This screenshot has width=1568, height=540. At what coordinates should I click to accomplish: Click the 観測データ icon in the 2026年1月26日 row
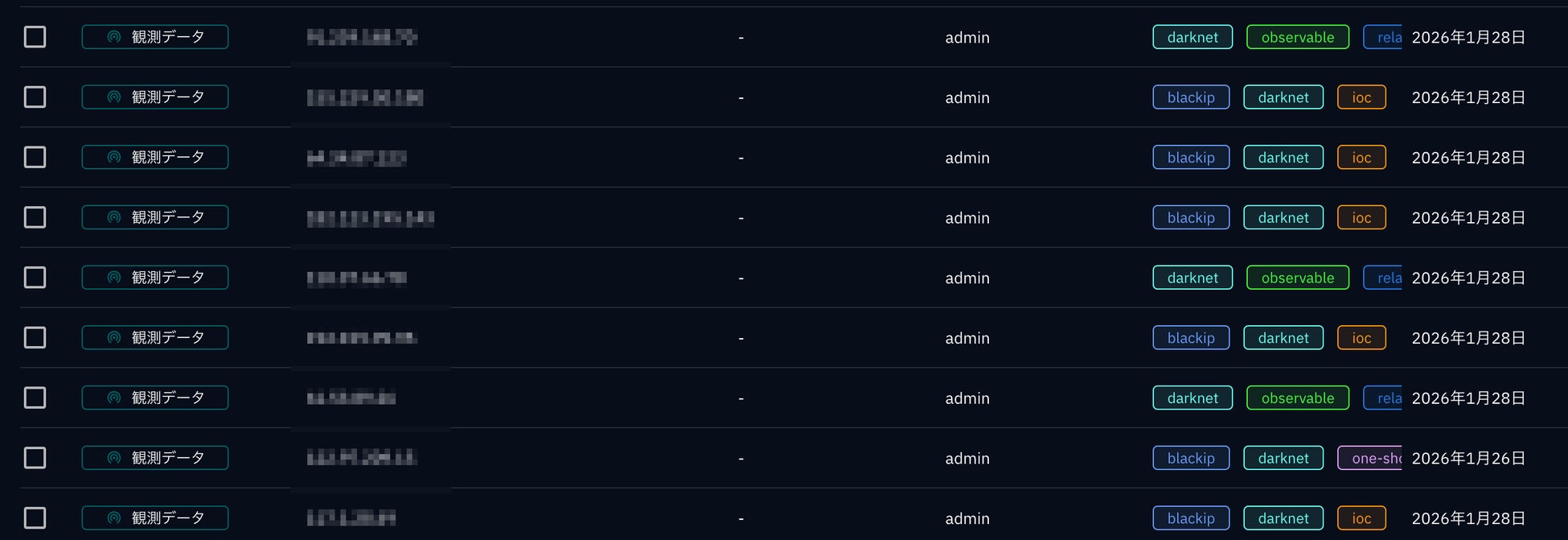(114, 458)
